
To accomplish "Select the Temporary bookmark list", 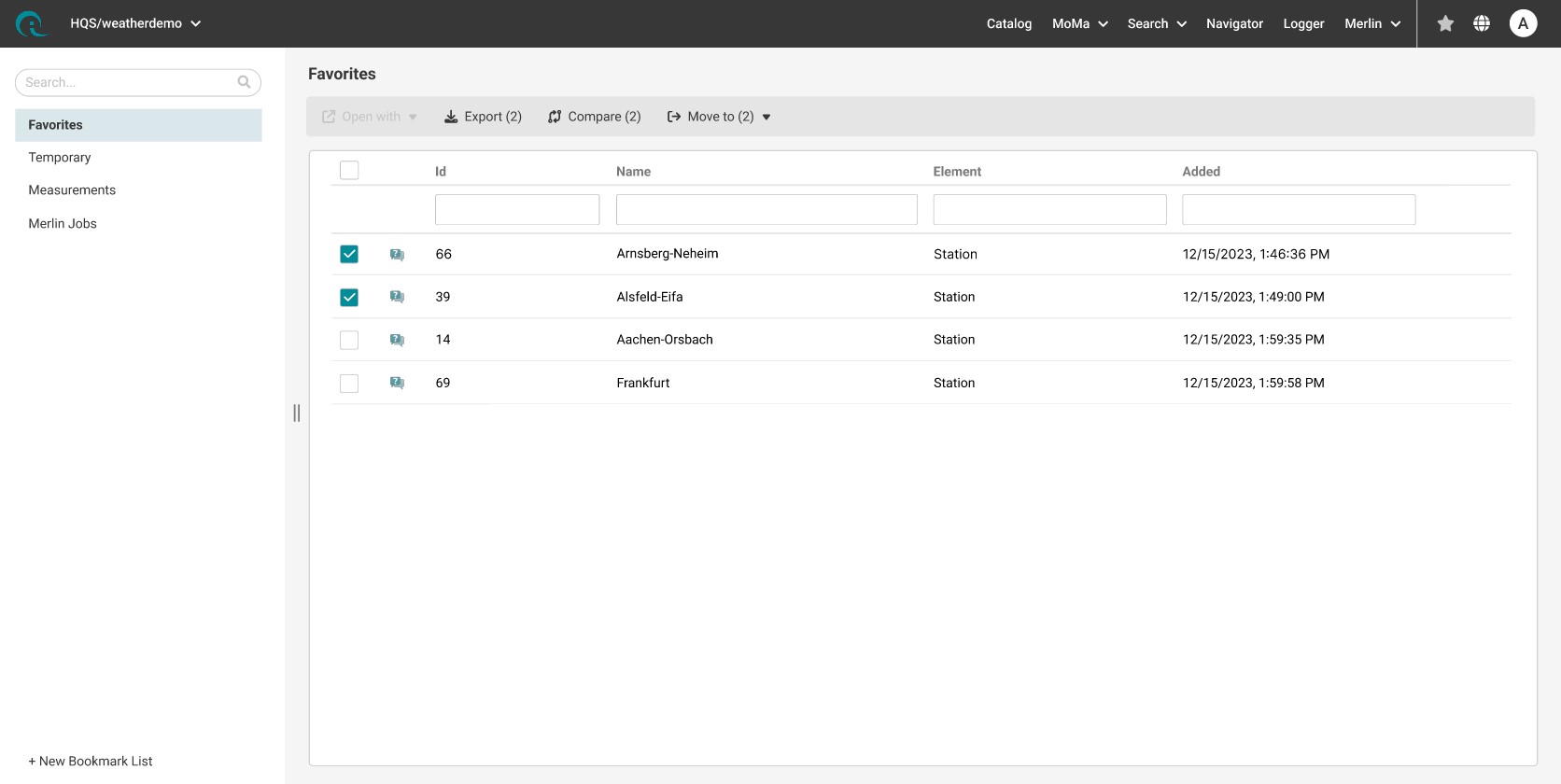I will pos(60,158).
